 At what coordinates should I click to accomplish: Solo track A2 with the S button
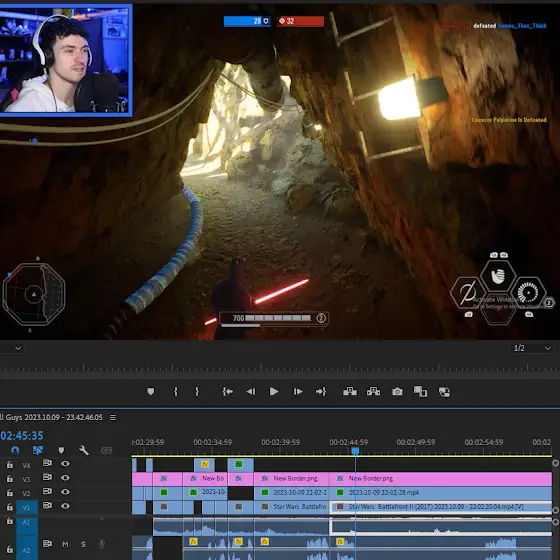coord(83,544)
